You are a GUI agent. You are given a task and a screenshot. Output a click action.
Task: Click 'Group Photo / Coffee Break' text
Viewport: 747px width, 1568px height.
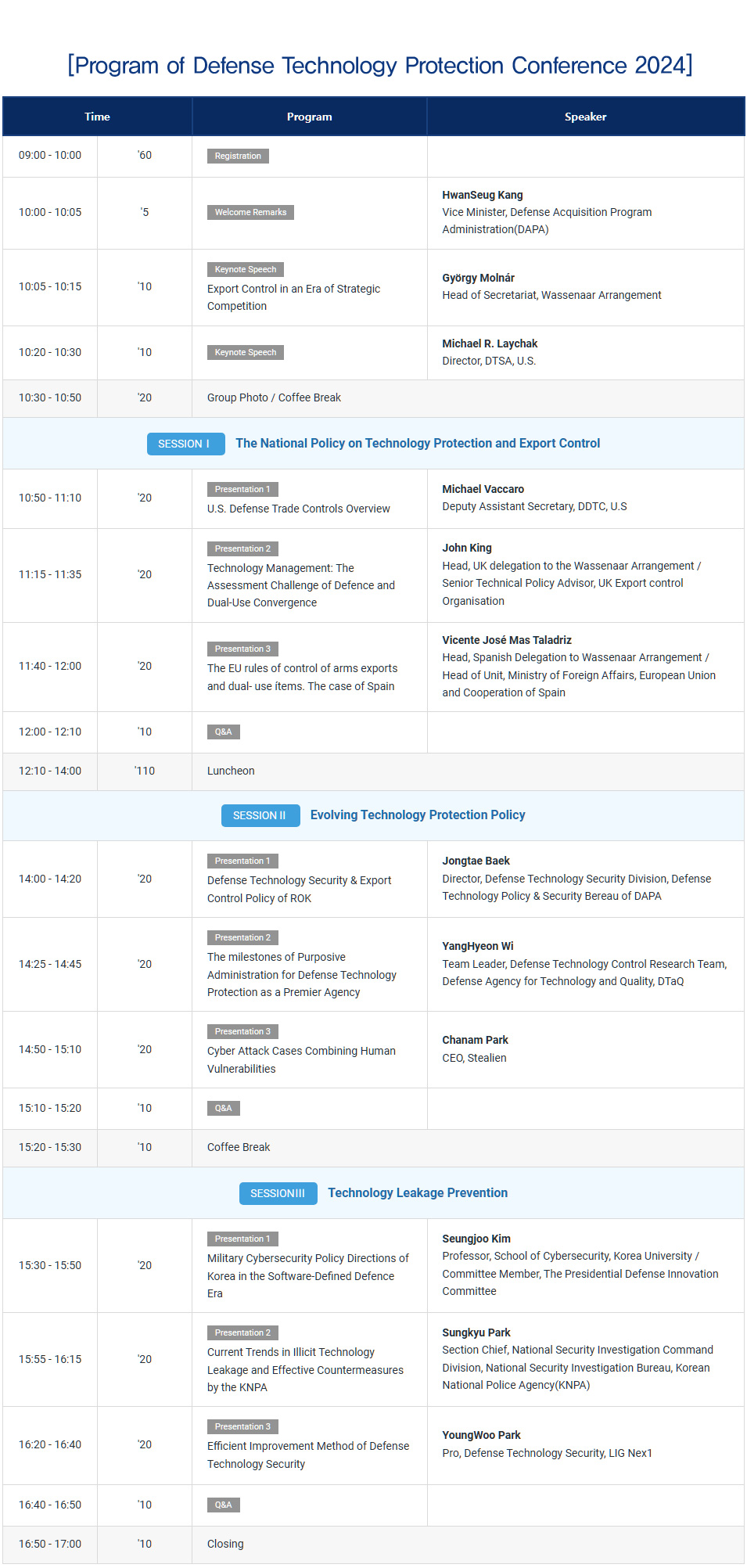[274, 397]
